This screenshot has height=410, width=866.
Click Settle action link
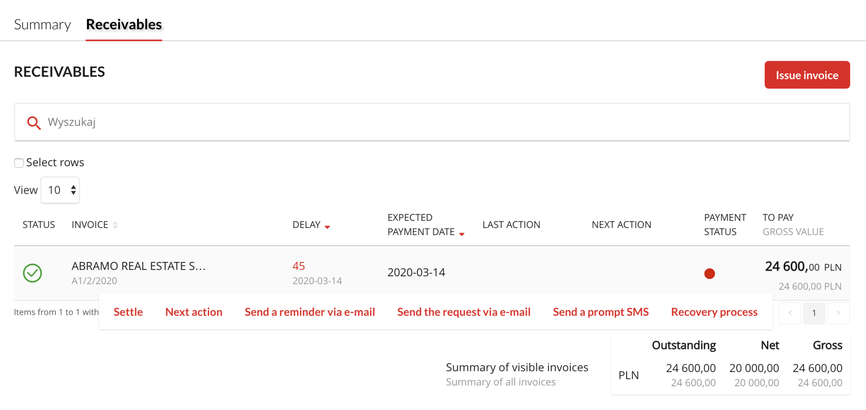[128, 312]
